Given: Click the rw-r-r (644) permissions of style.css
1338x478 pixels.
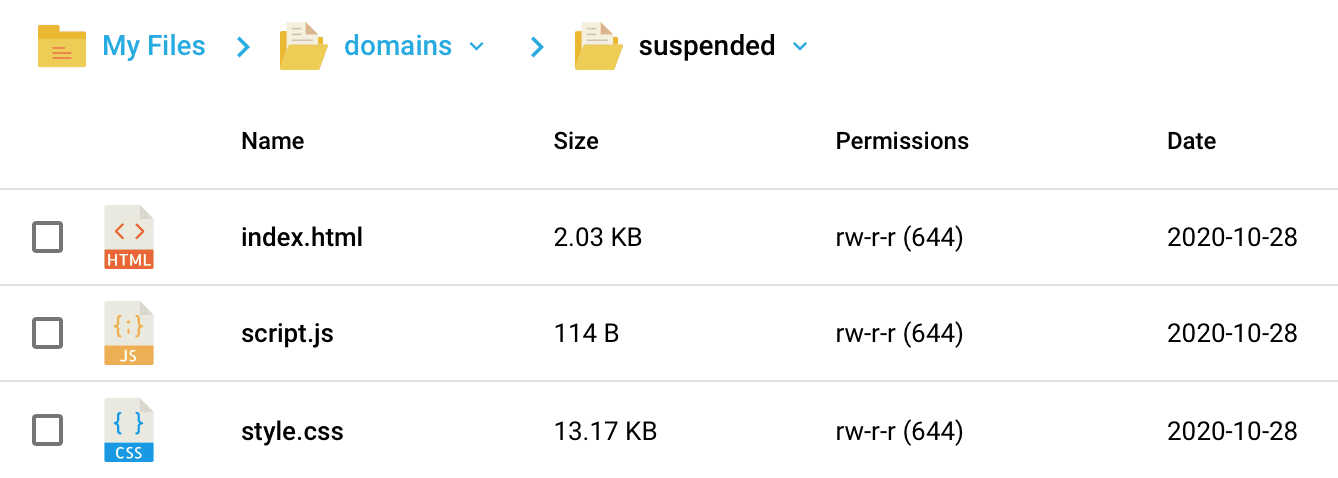Looking at the screenshot, I should (899, 430).
